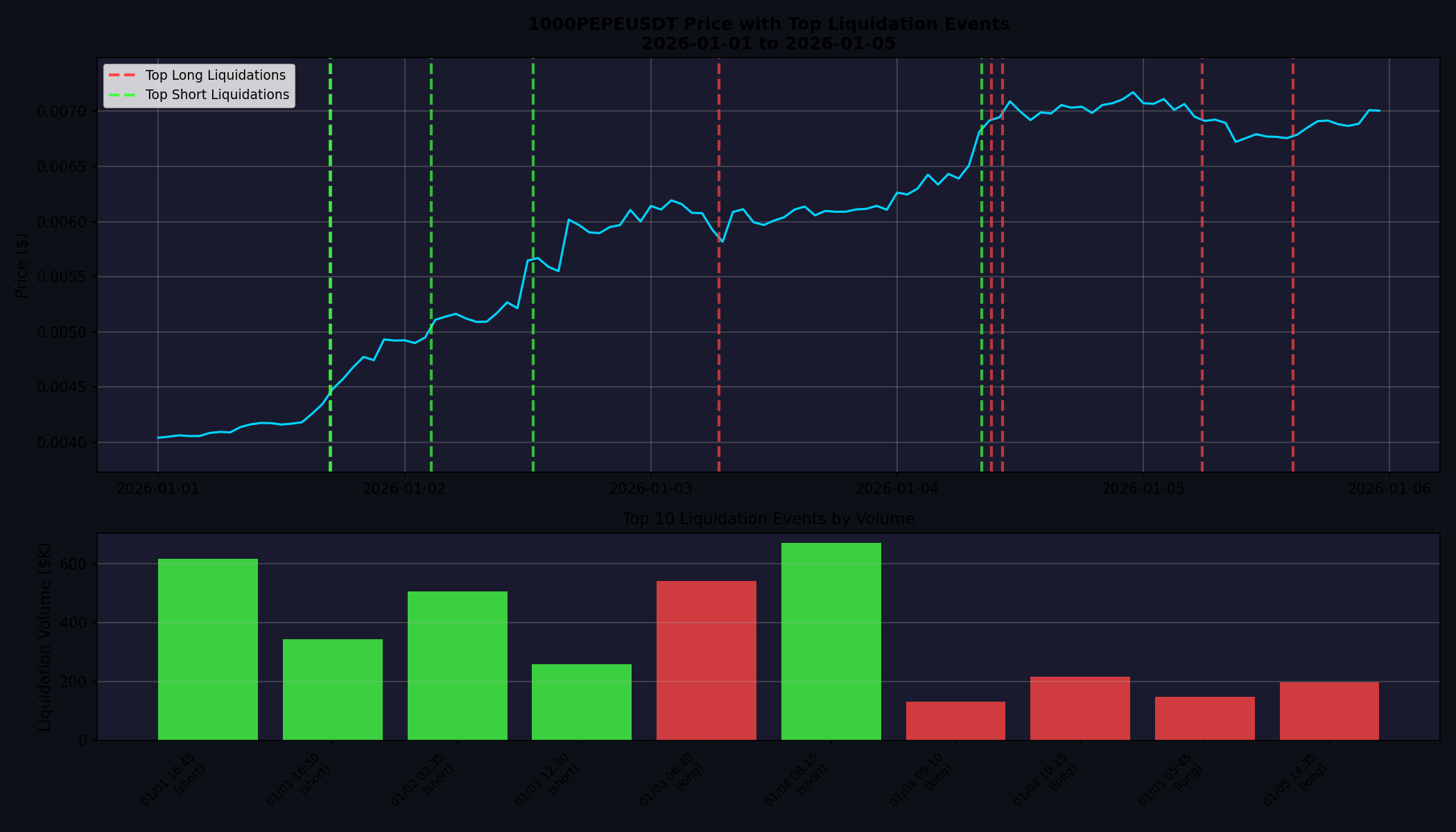Select the Price ($) axis label

click(x=23, y=263)
